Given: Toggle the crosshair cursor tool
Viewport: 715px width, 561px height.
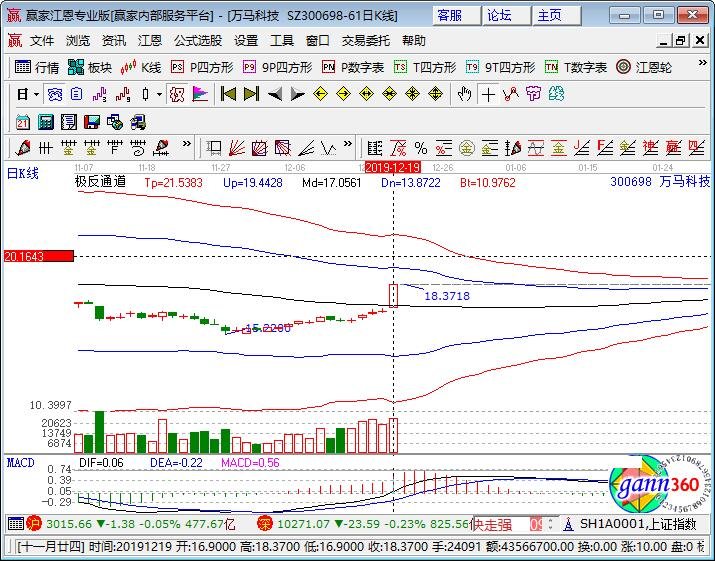Looking at the screenshot, I should tap(488, 94).
